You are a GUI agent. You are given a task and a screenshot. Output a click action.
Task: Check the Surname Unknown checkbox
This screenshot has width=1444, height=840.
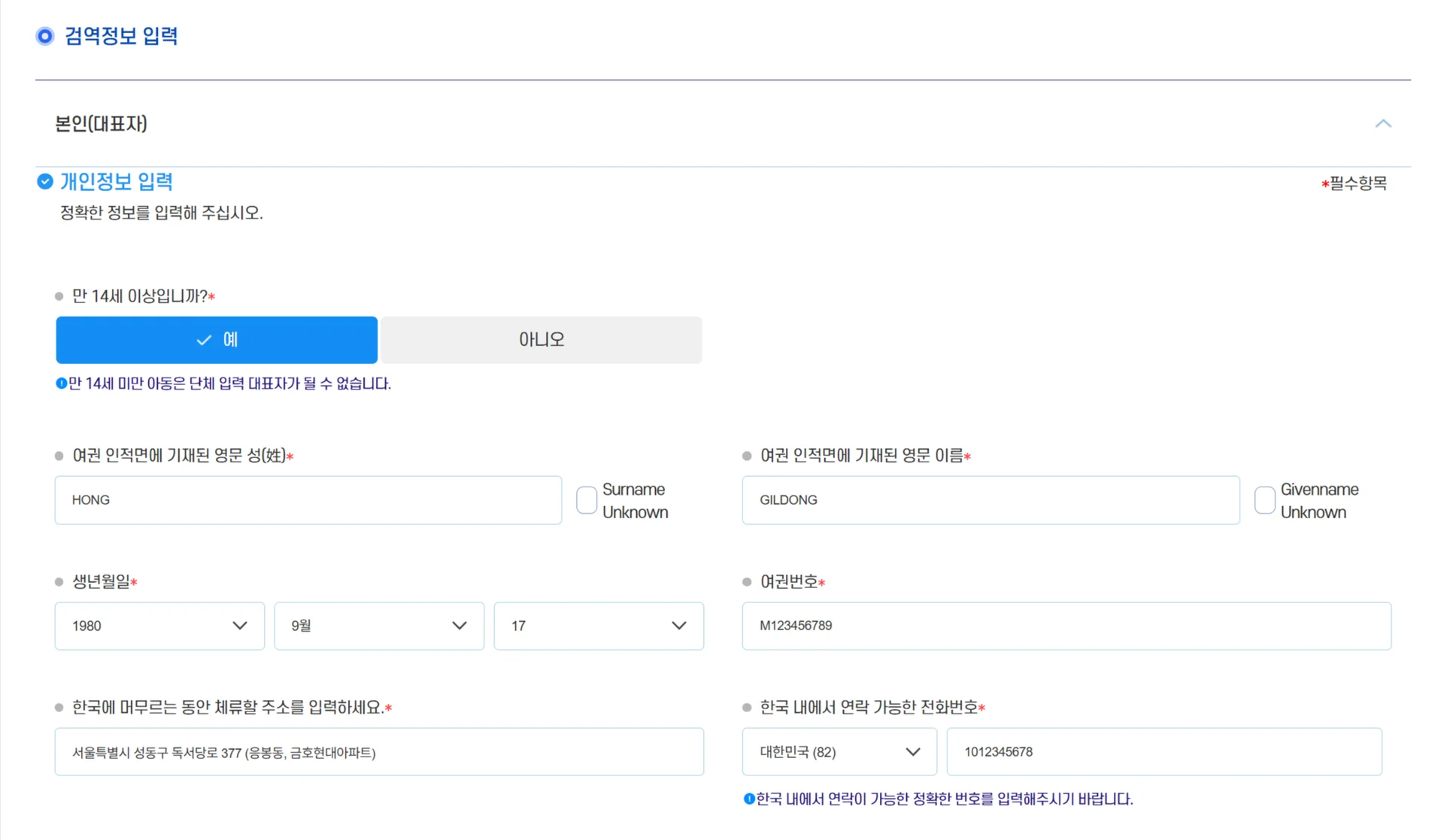coord(587,500)
